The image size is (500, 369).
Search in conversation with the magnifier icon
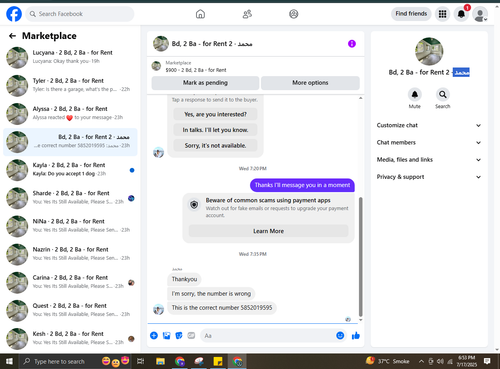pos(443,95)
